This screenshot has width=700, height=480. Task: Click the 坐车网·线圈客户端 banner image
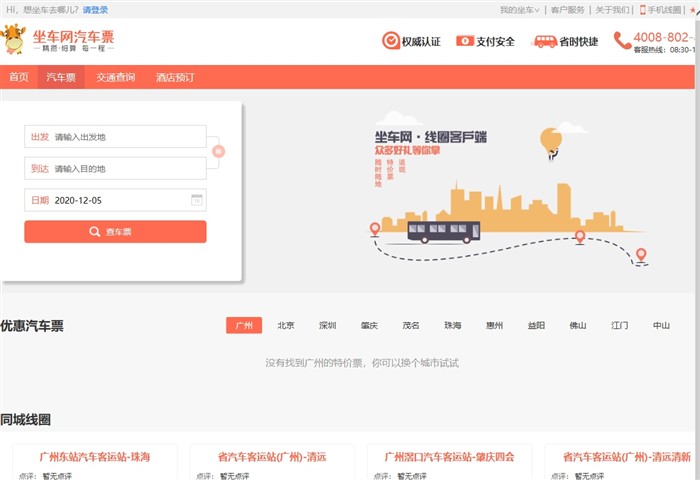(x=509, y=190)
